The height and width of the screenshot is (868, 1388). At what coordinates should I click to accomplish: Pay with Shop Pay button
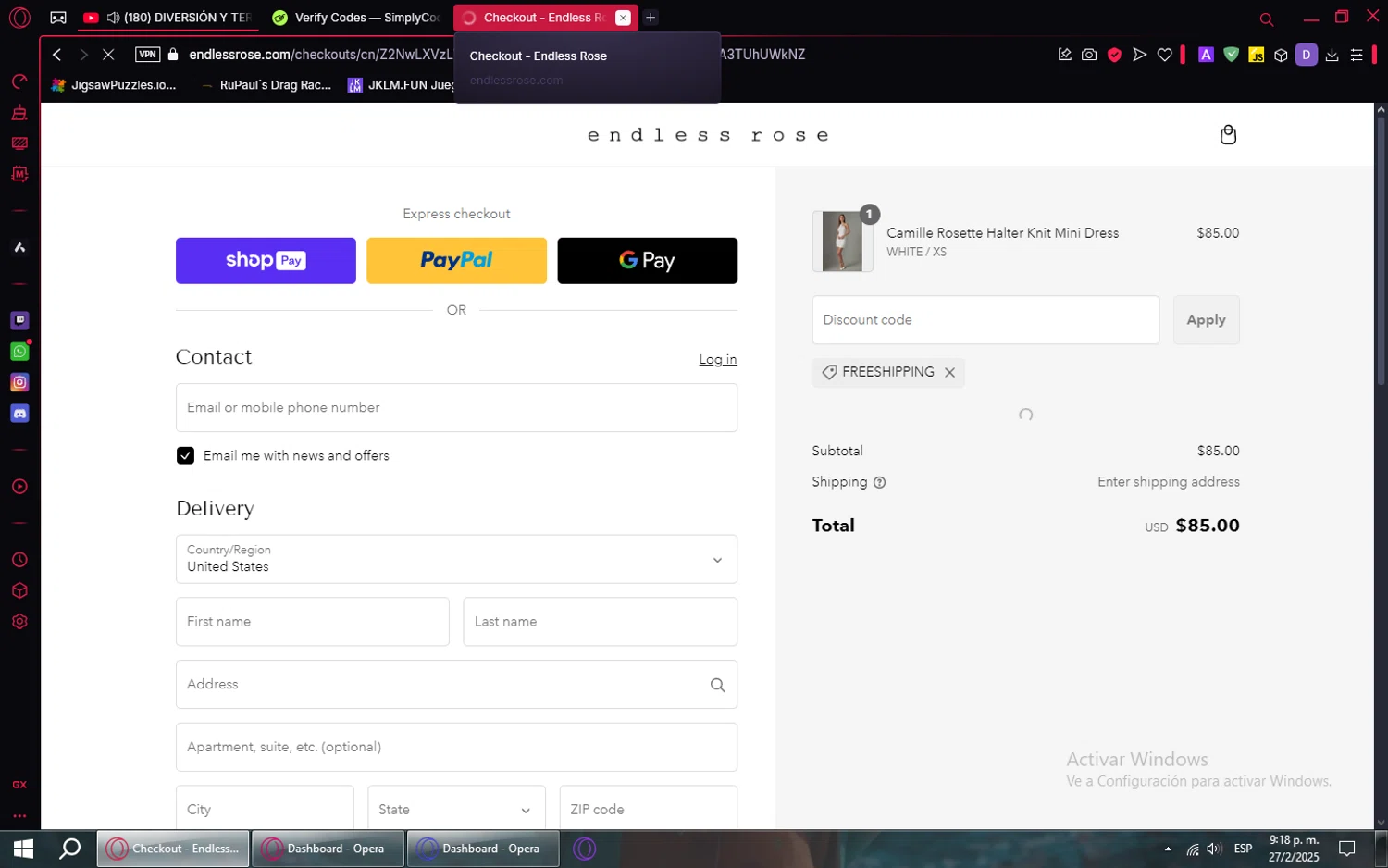click(x=266, y=261)
